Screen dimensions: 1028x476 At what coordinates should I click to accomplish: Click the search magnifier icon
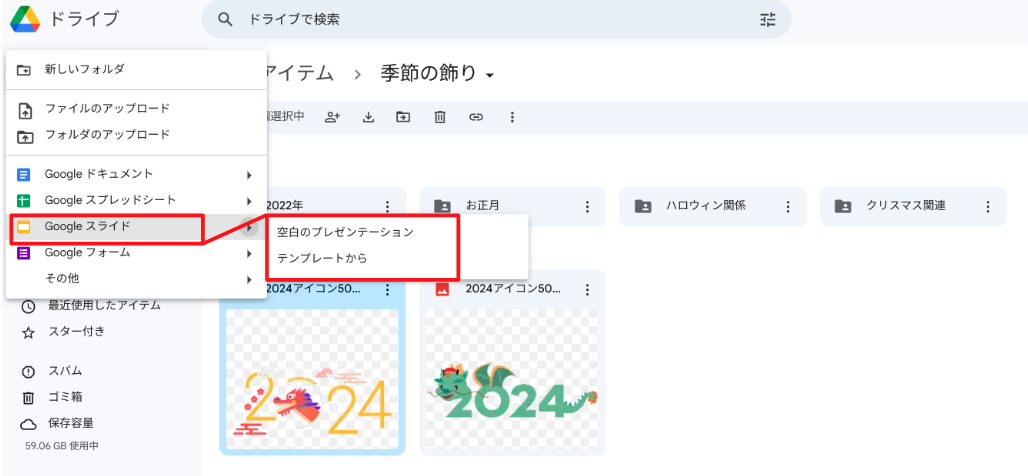click(x=226, y=20)
